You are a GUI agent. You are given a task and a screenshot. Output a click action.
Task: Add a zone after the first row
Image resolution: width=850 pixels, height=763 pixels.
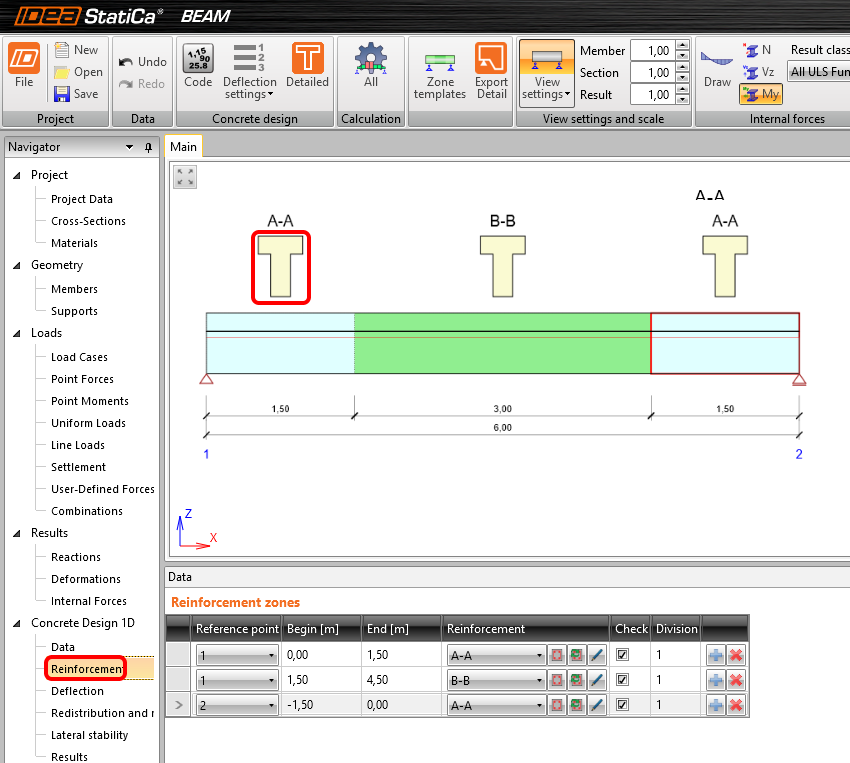(715, 655)
